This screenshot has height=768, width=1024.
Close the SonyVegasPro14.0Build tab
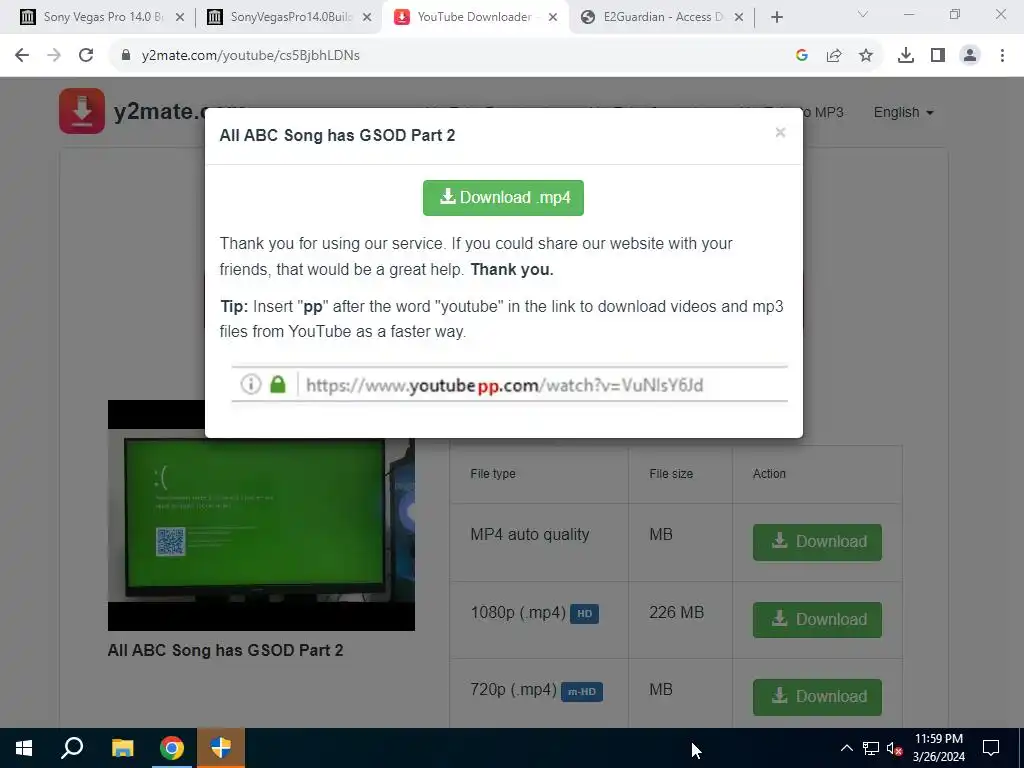tap(367, 18)
